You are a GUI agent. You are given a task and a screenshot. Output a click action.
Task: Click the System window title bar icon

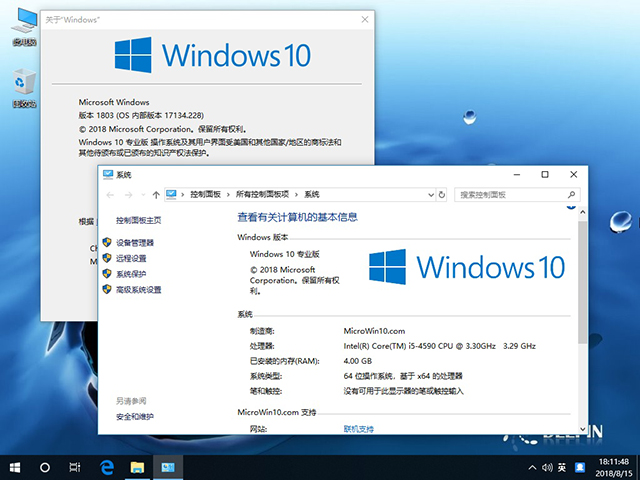[108, 175]
